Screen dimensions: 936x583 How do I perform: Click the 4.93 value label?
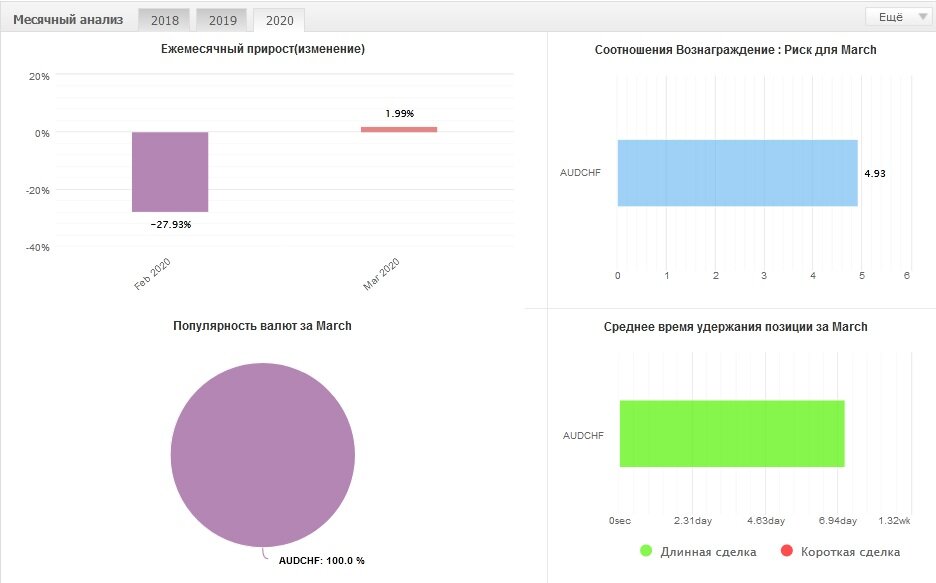click(x=875, y=174)
